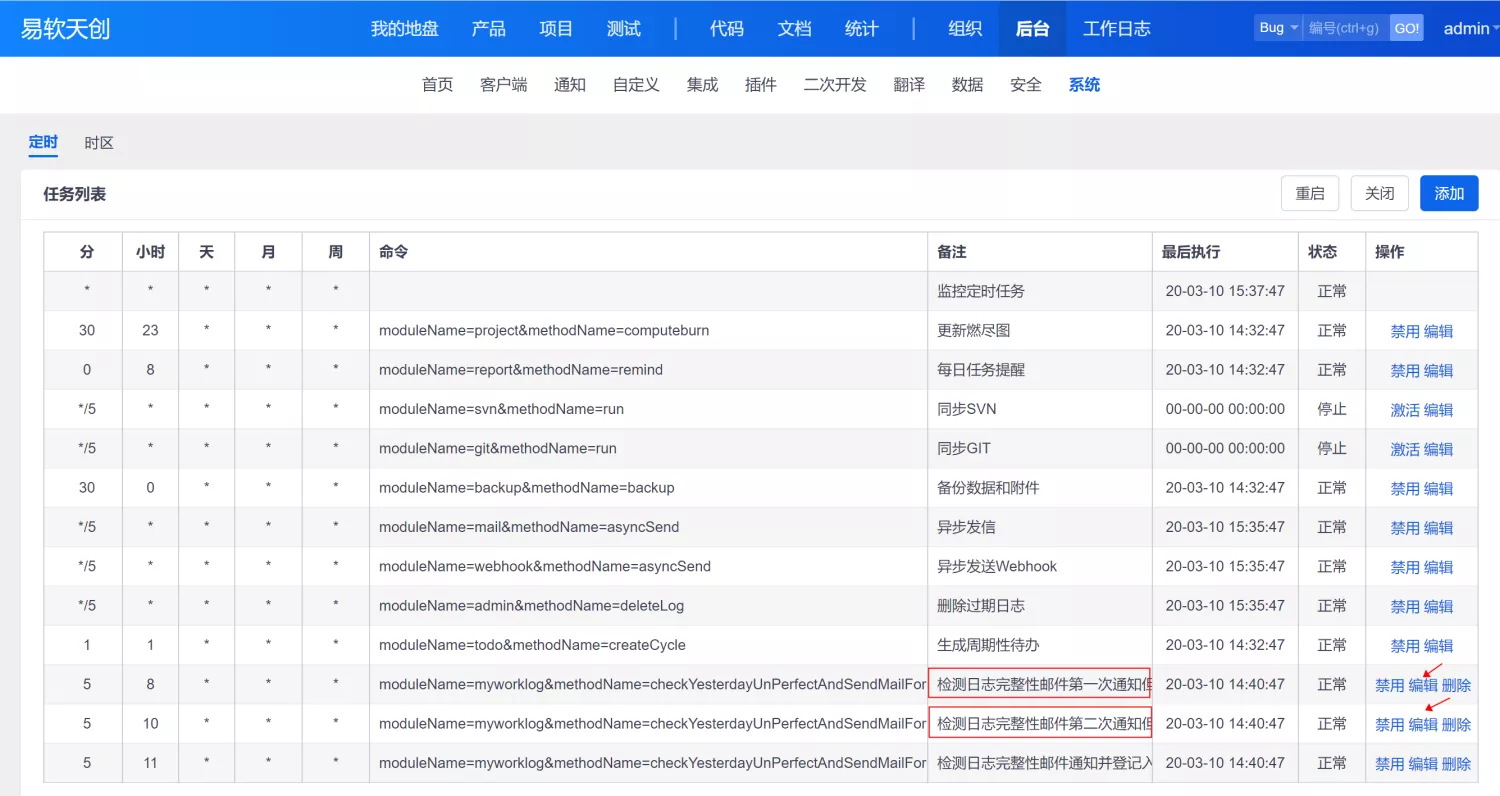The height and width of the screenshot is (796, 1500).
Task: Activate the 同步SVN task
Action: point(1405,410)
